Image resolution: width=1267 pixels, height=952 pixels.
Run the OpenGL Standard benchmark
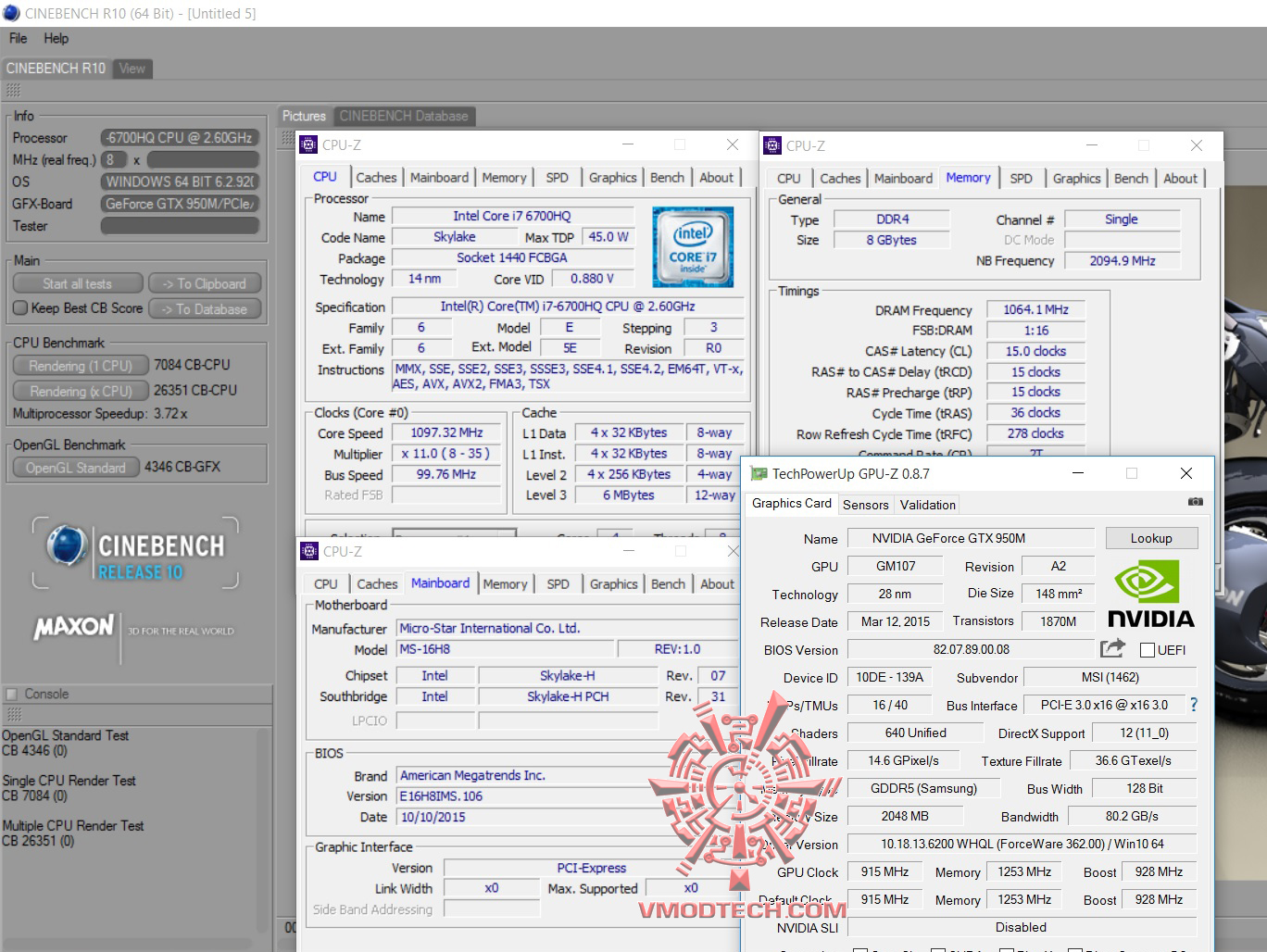pyautogui.click(x=76, y=467)
